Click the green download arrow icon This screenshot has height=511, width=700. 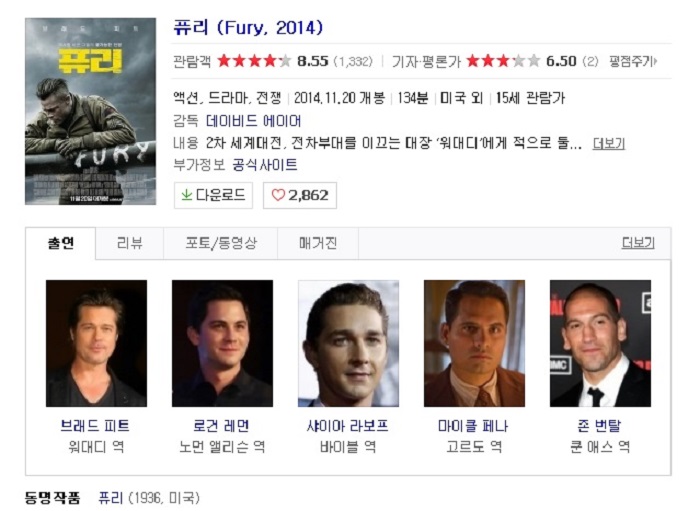[187, 195]
